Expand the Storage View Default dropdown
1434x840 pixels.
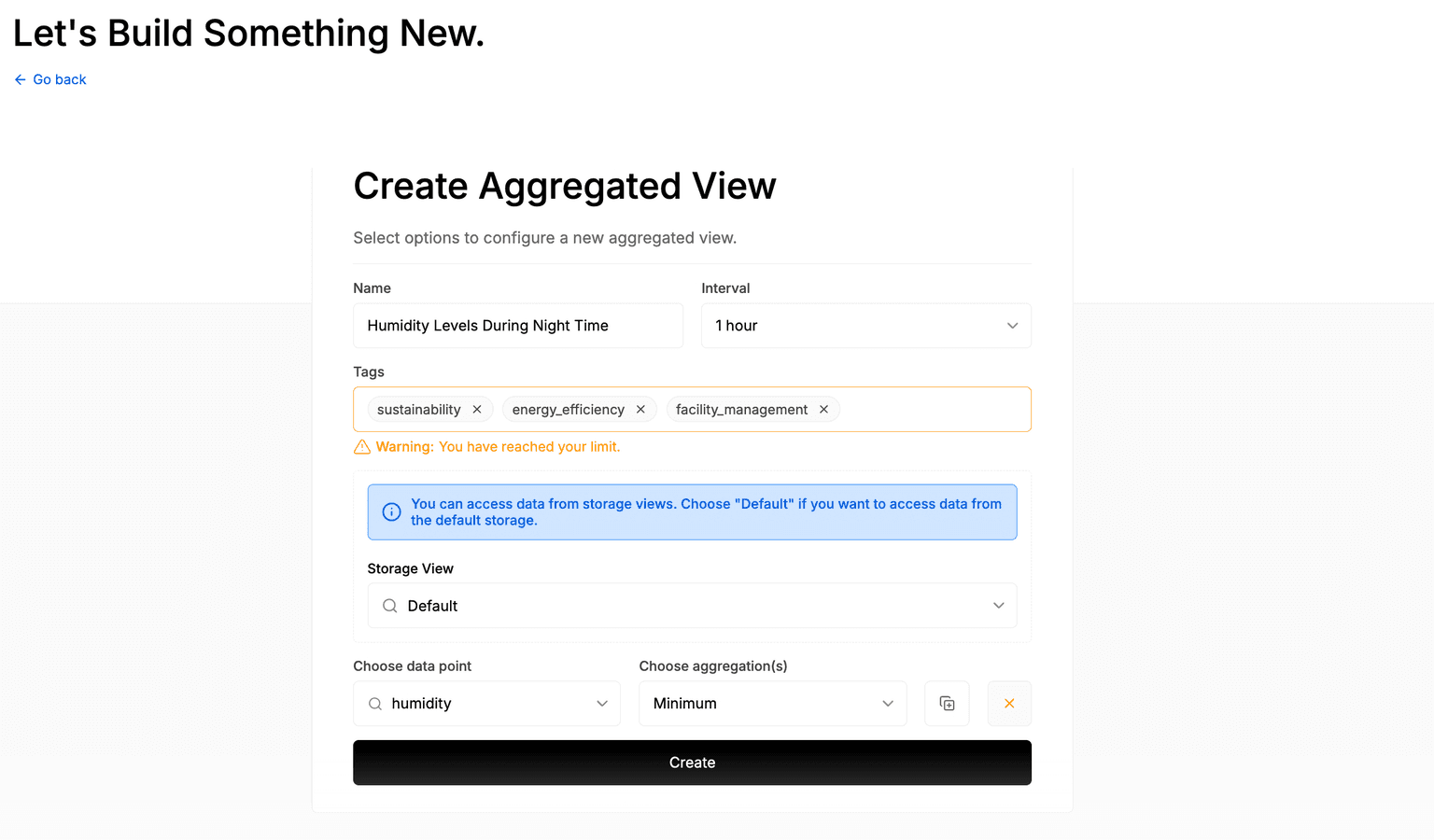pyautogui.click(x=692, y=606)
